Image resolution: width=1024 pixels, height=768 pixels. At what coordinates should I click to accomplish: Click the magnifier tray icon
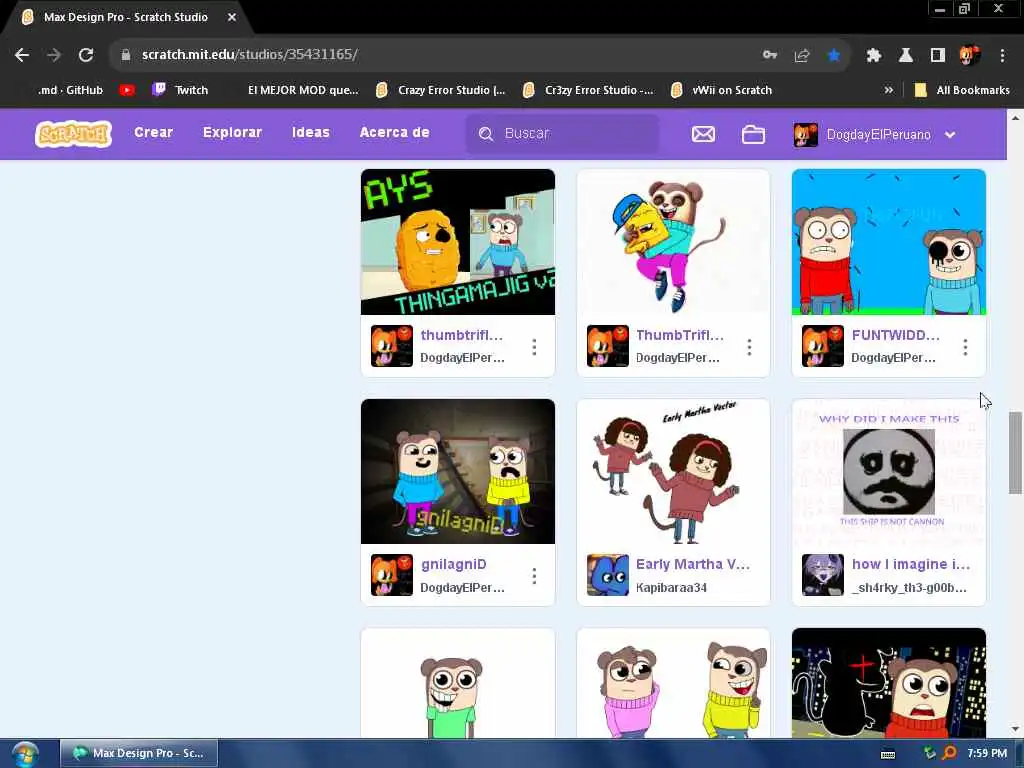pos(950,753)
